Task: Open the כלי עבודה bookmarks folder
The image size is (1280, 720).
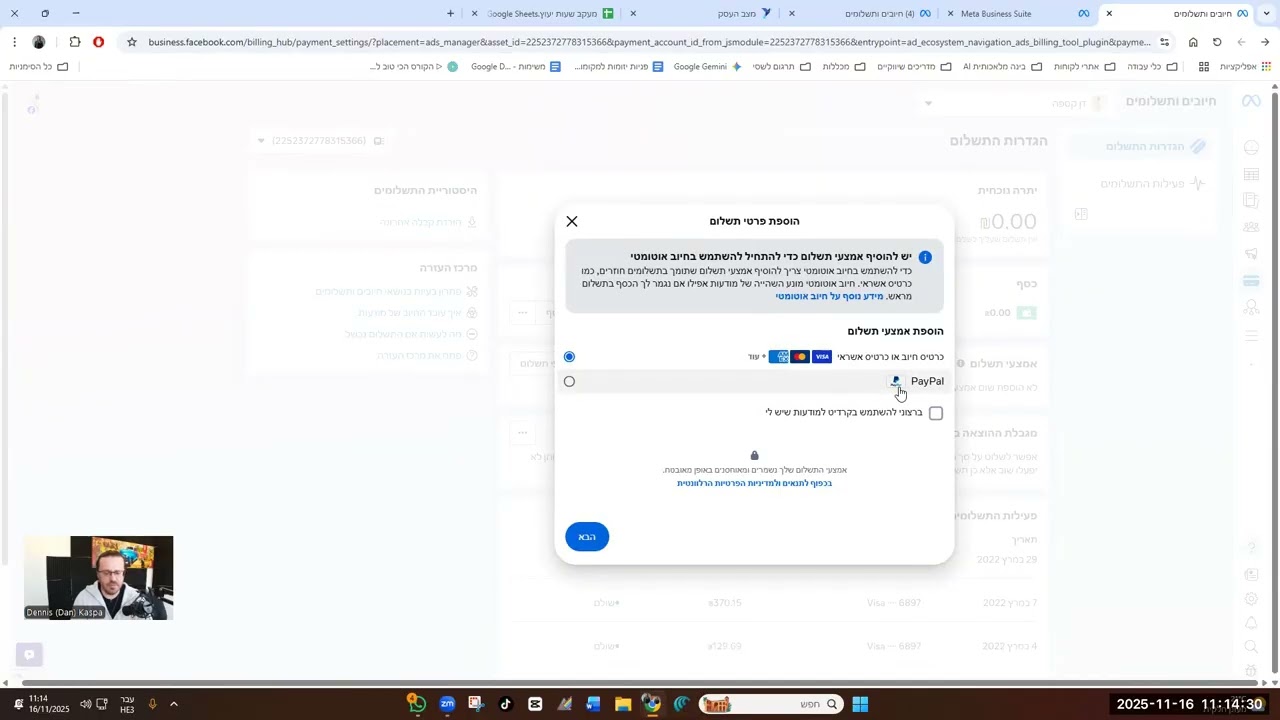Action: pyautogui.click(x=1150, y=67)
